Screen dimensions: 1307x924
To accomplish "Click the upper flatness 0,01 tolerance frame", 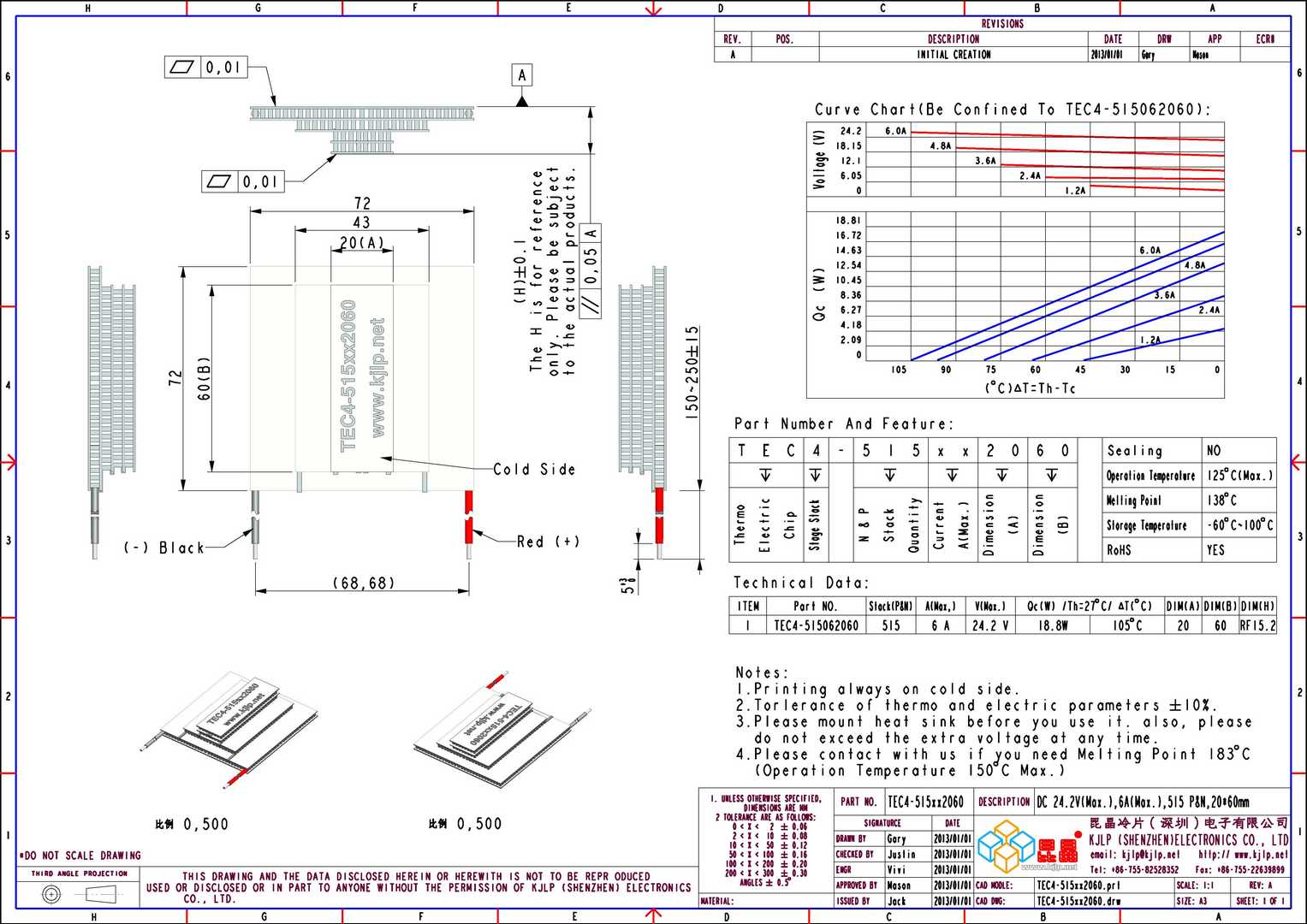I will coord(206,67).
